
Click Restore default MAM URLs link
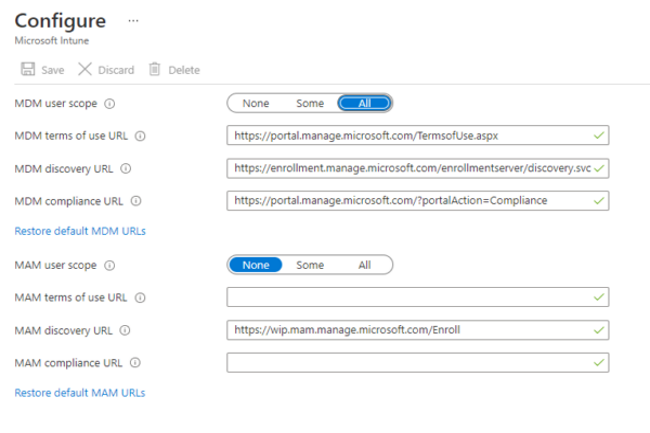(80, 393)
